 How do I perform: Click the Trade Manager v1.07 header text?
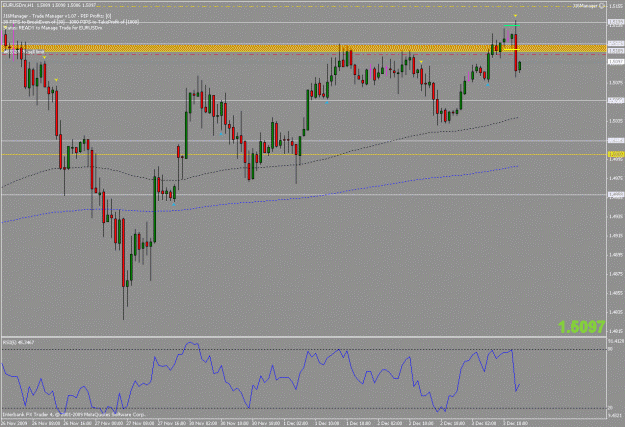point(57,16)
